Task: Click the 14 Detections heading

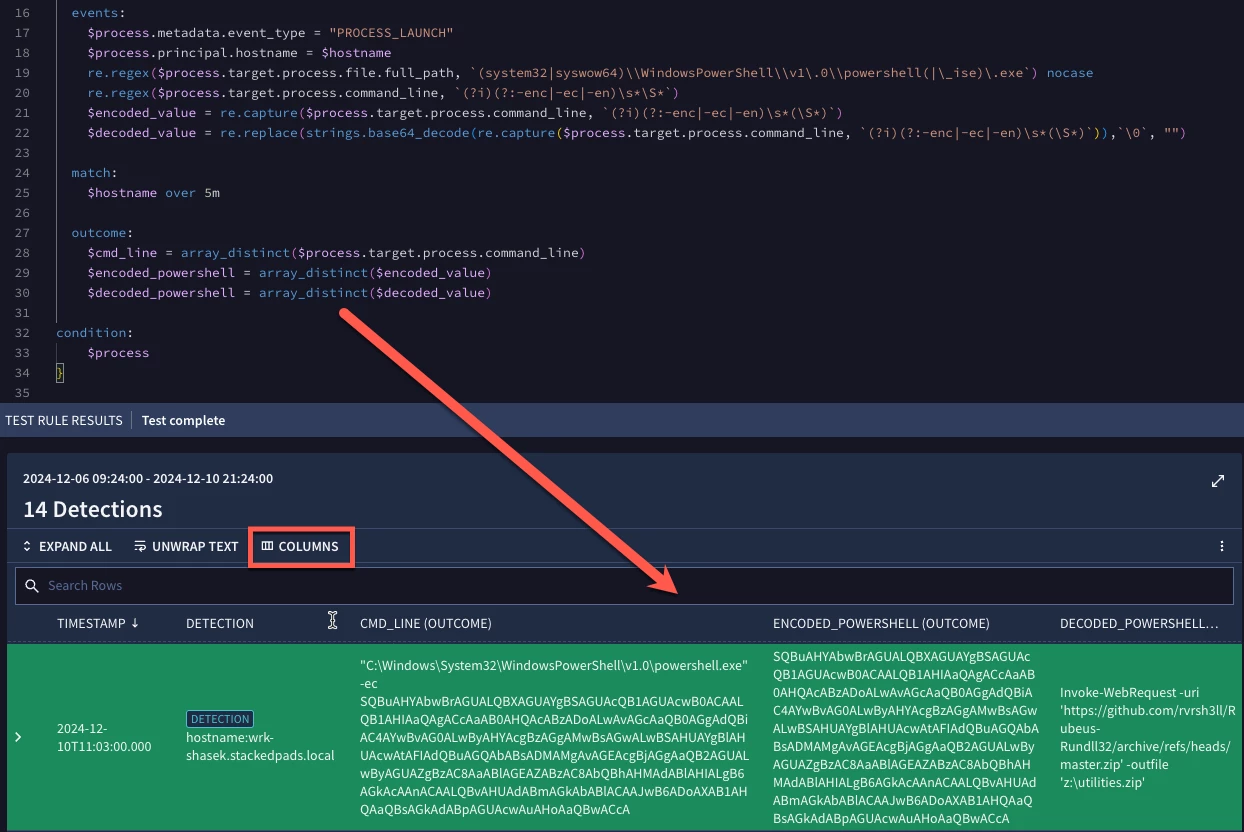Action: click(93, 509)
